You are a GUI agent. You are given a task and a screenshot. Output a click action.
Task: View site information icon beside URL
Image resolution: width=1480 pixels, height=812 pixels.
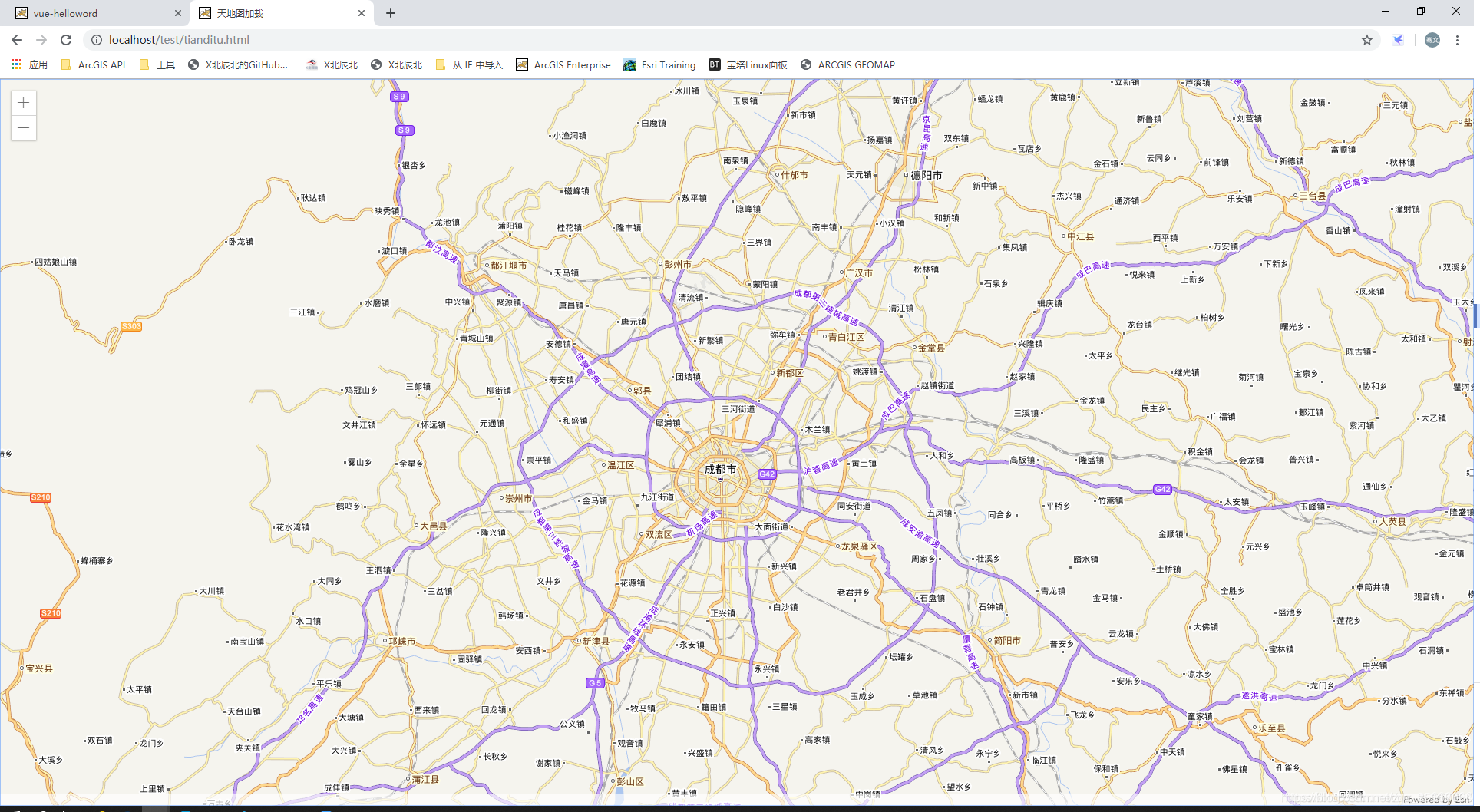pyautogui.click(x=97, y=40)
